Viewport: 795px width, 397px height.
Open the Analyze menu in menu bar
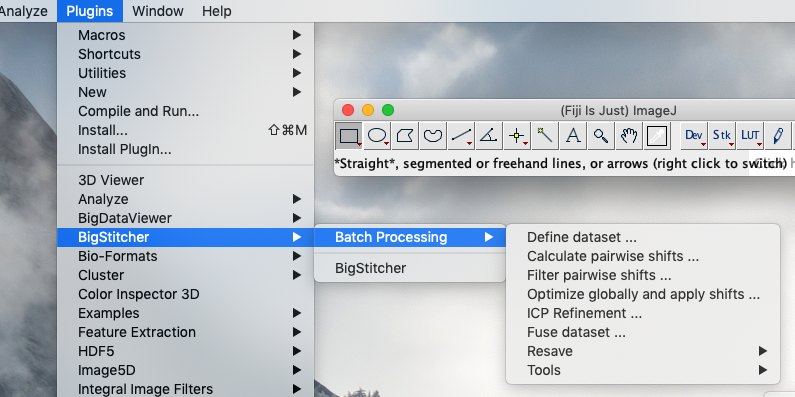point(24,11)
